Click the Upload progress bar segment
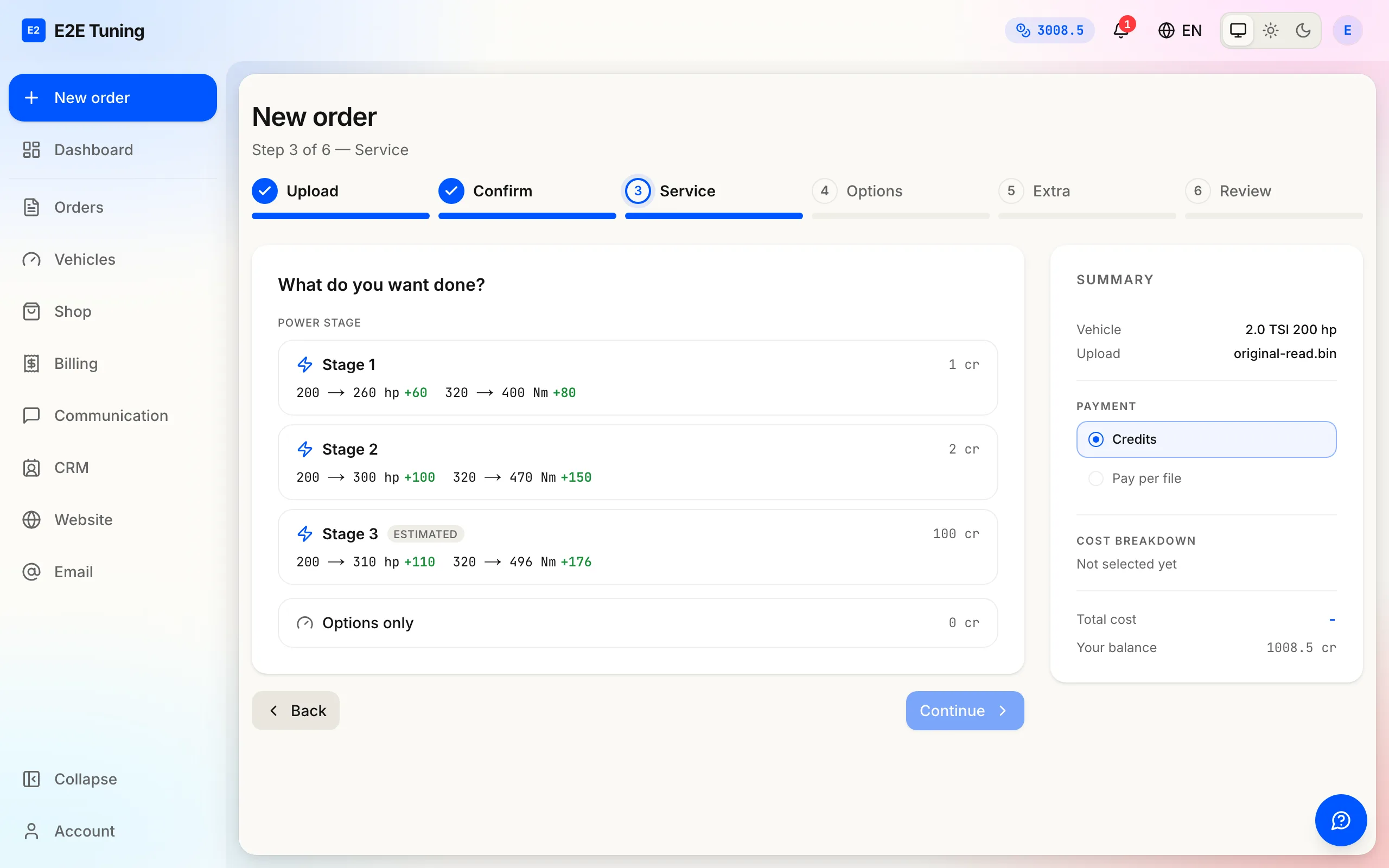Image resolution: width=1389 pixels, height=868 pixels. click(340, 216)
